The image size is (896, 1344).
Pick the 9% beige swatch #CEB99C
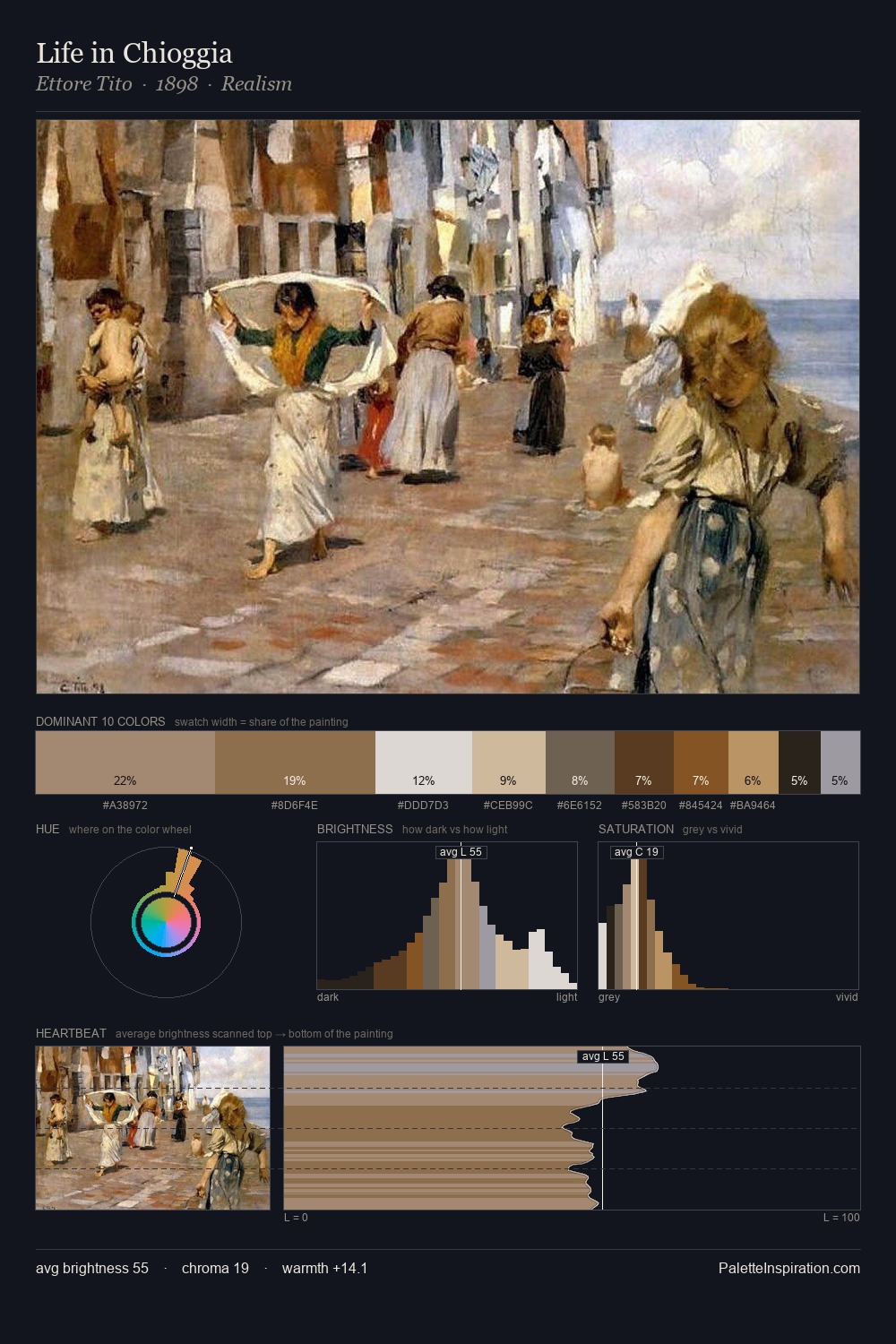tap(509, 762)
